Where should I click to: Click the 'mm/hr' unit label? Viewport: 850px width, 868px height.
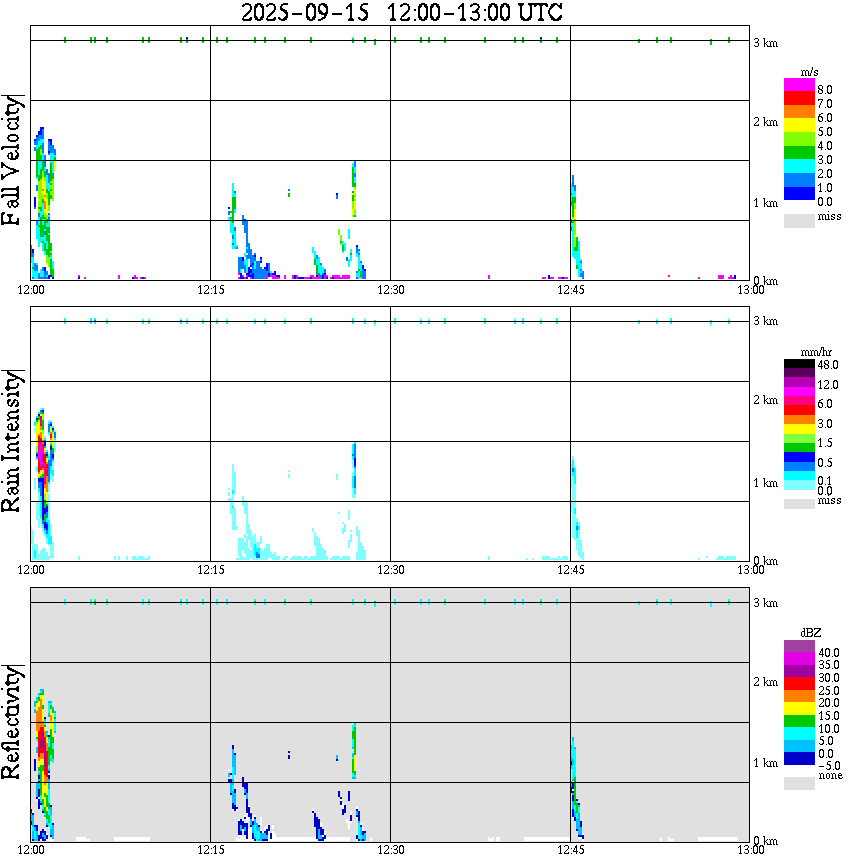coord(816,352)
